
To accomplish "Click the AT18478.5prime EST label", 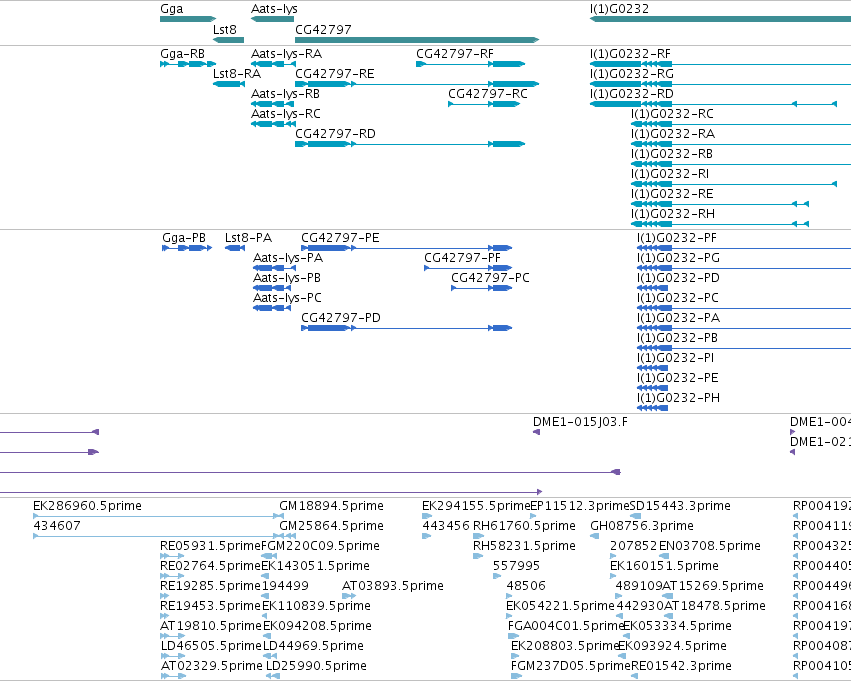I will (x=715, y=606).
